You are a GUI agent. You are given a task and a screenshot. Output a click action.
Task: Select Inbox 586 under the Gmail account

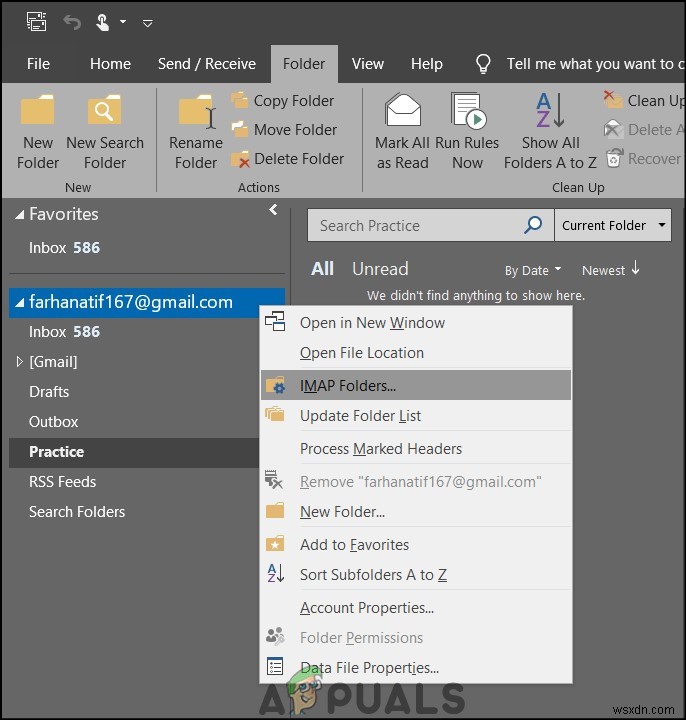pyautogui.click(x=64, y=332)
